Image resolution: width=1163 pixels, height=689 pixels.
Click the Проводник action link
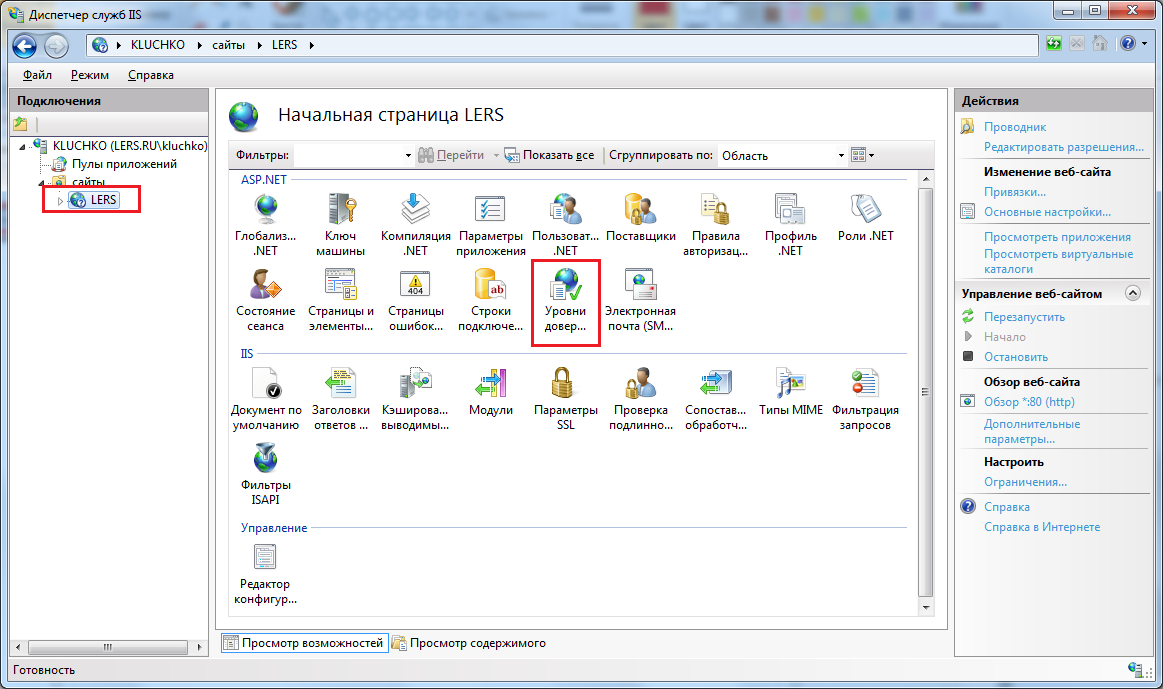pos(1015,127)
